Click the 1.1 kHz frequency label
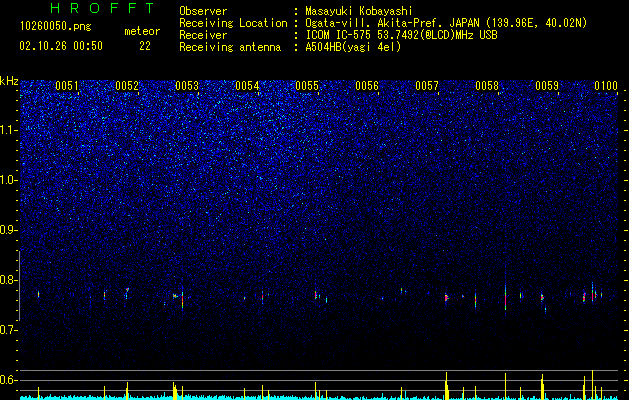629x400 pixels. (9, 130)
